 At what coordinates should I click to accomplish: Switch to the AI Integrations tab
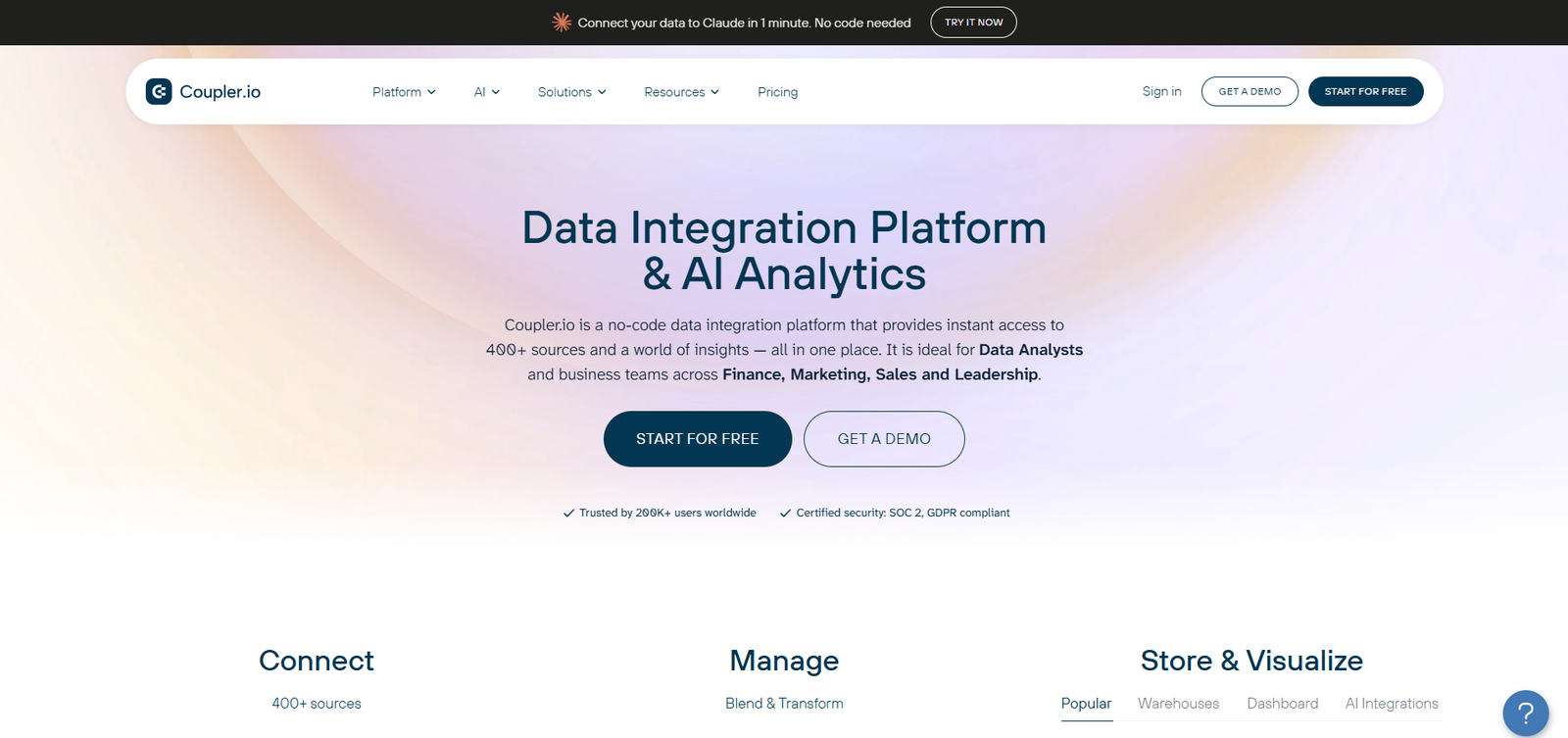1392,704
